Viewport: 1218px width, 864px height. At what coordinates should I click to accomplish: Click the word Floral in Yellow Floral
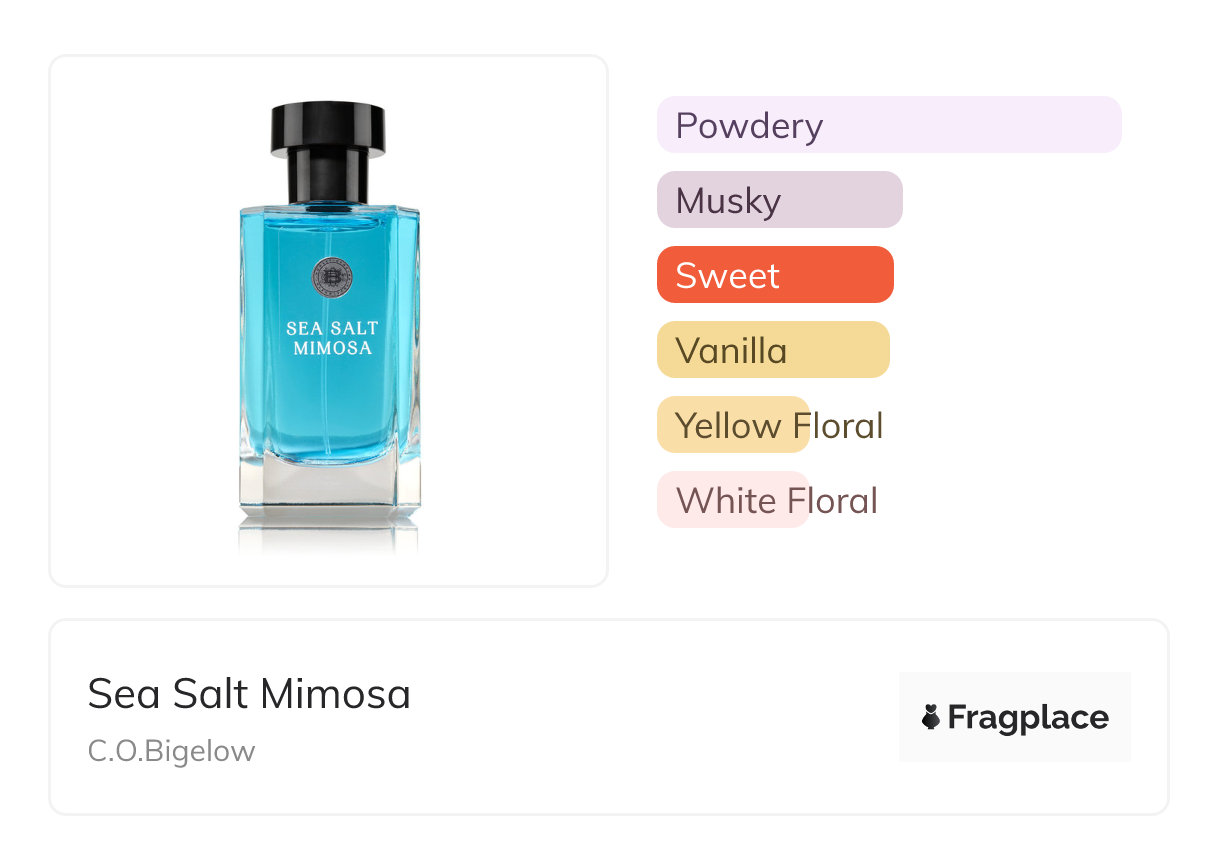(836, 425)
